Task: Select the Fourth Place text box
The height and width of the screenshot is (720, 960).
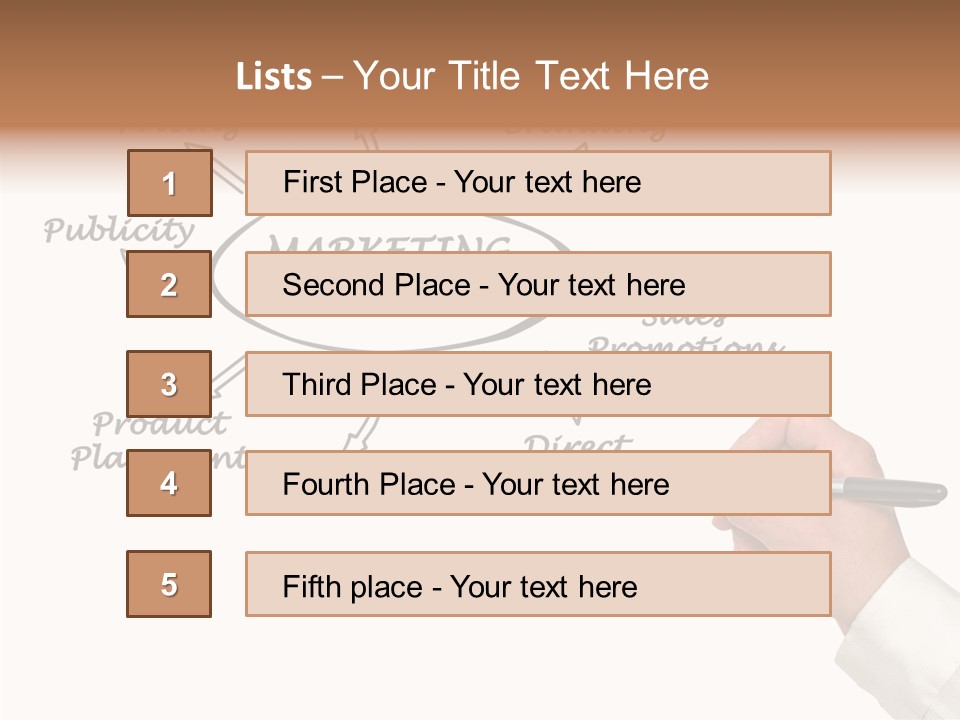Action: (538, 484)
